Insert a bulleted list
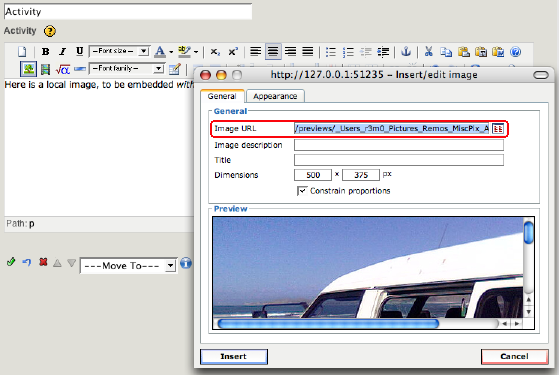559x375 pixels. 330,52
